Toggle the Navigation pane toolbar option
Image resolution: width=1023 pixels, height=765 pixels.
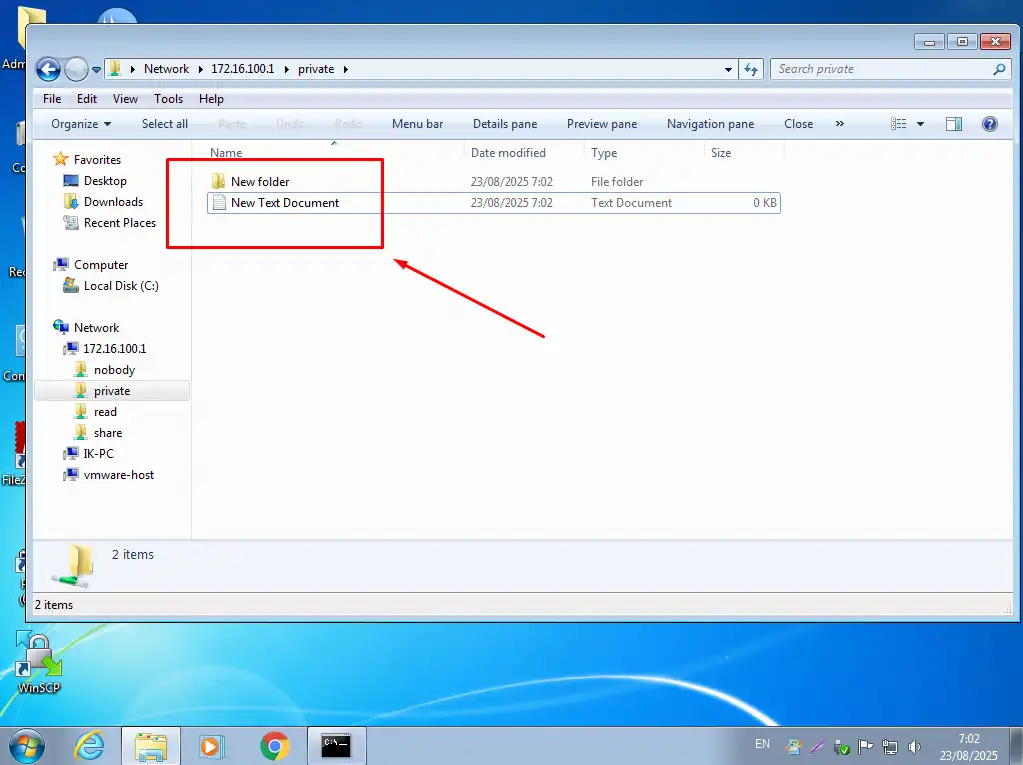click(x=710, y=124)
